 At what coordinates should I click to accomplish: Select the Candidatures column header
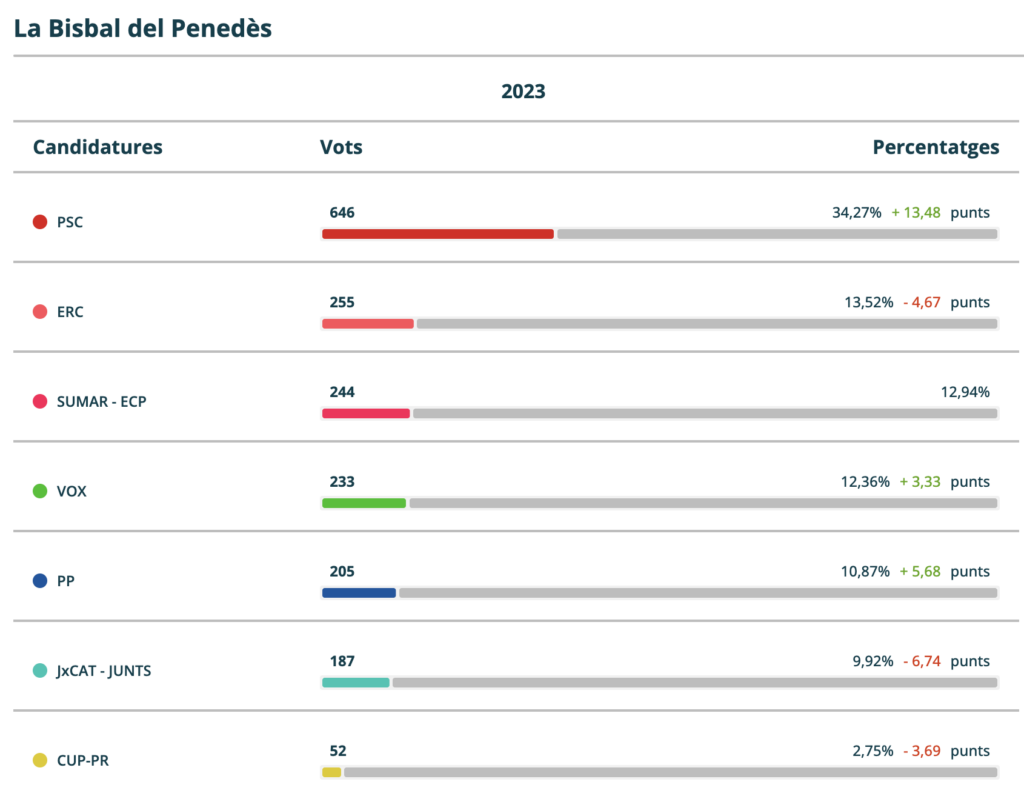click(97, 147)
